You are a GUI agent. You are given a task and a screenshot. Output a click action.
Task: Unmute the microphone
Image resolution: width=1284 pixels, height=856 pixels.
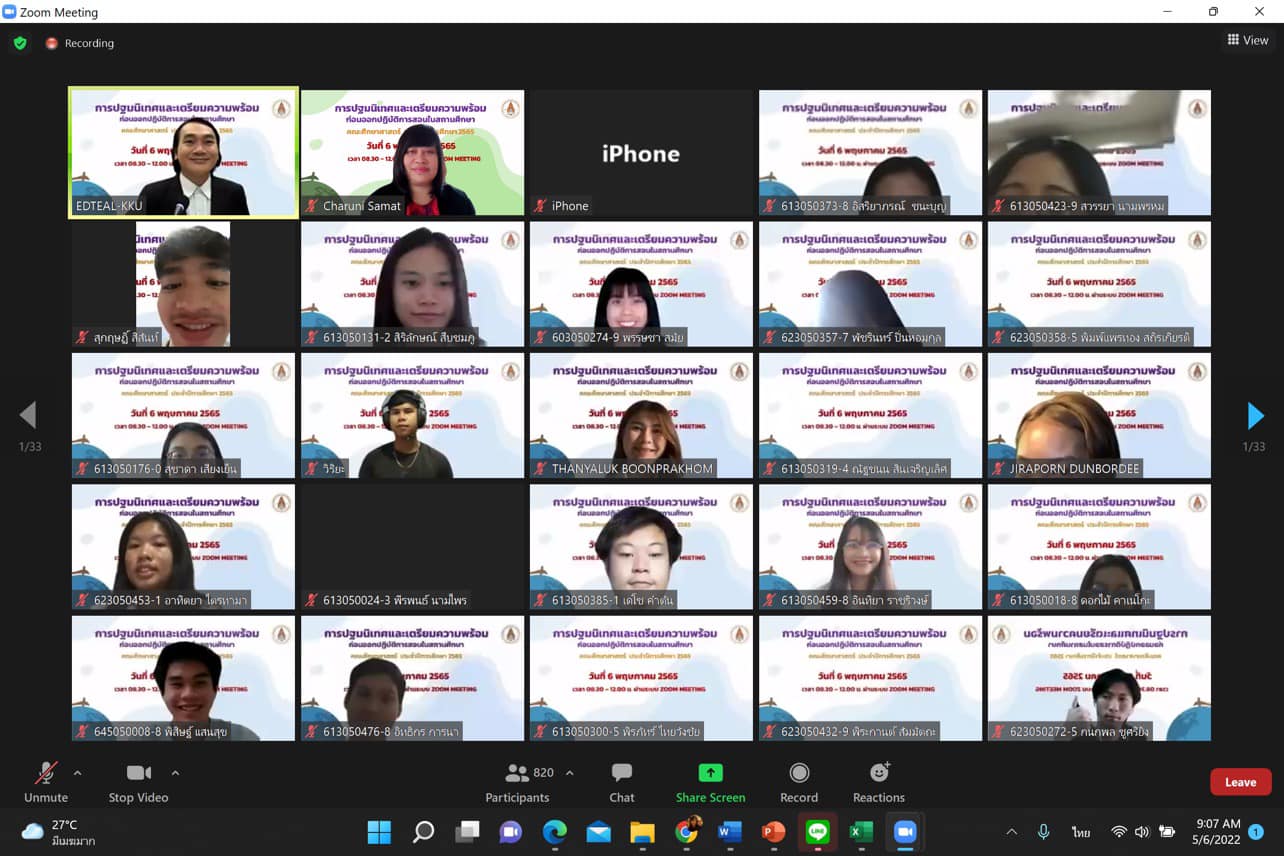click(45, 781)
